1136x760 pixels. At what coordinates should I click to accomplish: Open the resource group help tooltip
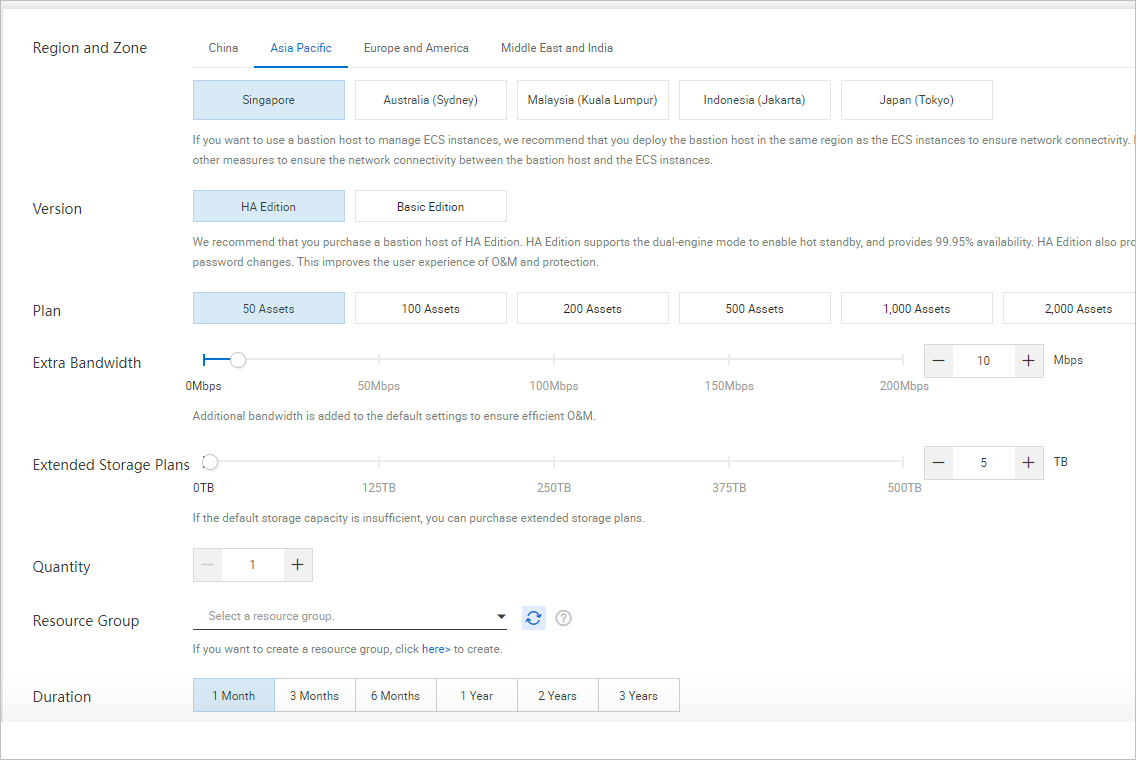coord(563,618)
